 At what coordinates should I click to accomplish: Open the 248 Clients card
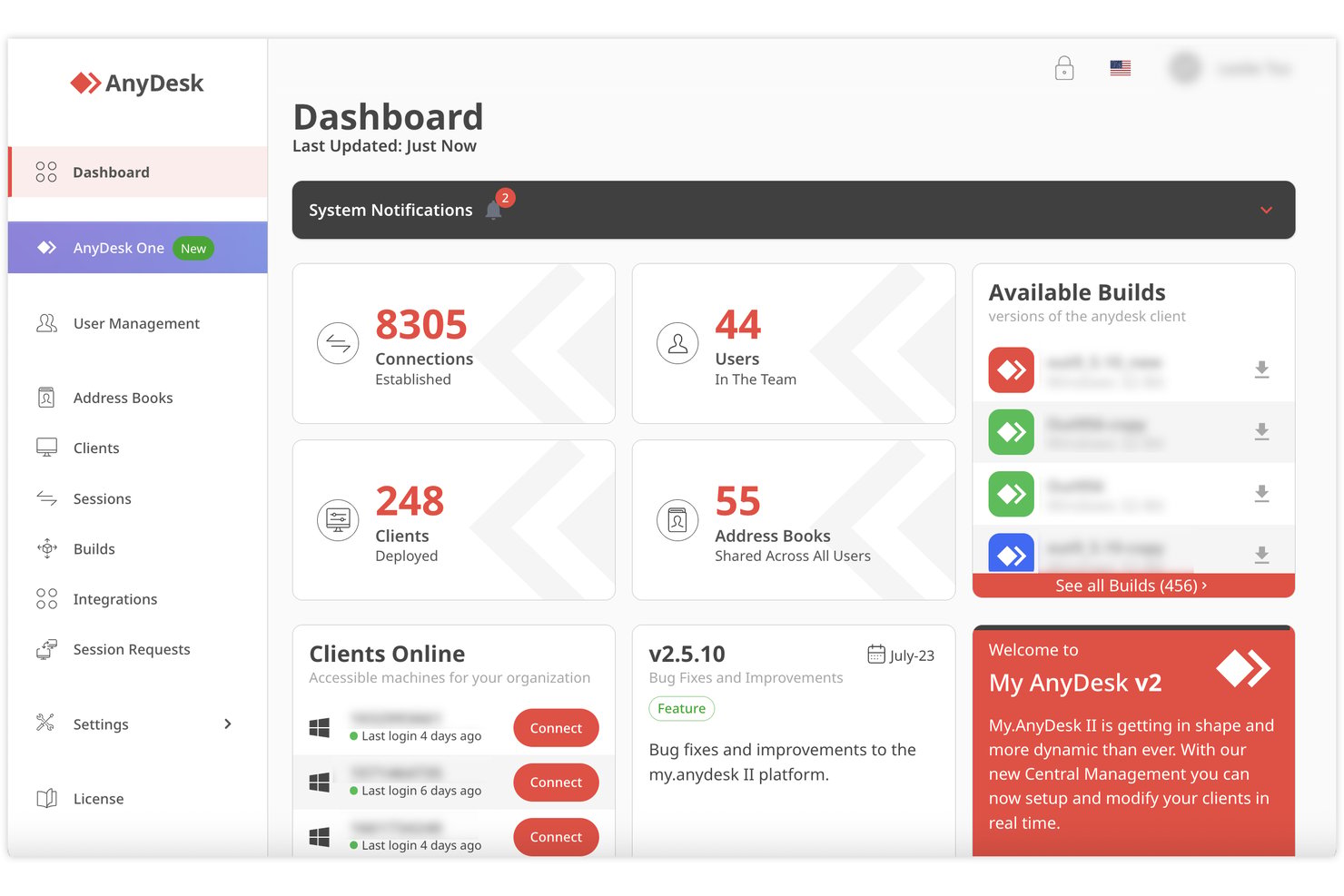click(454, 520)
